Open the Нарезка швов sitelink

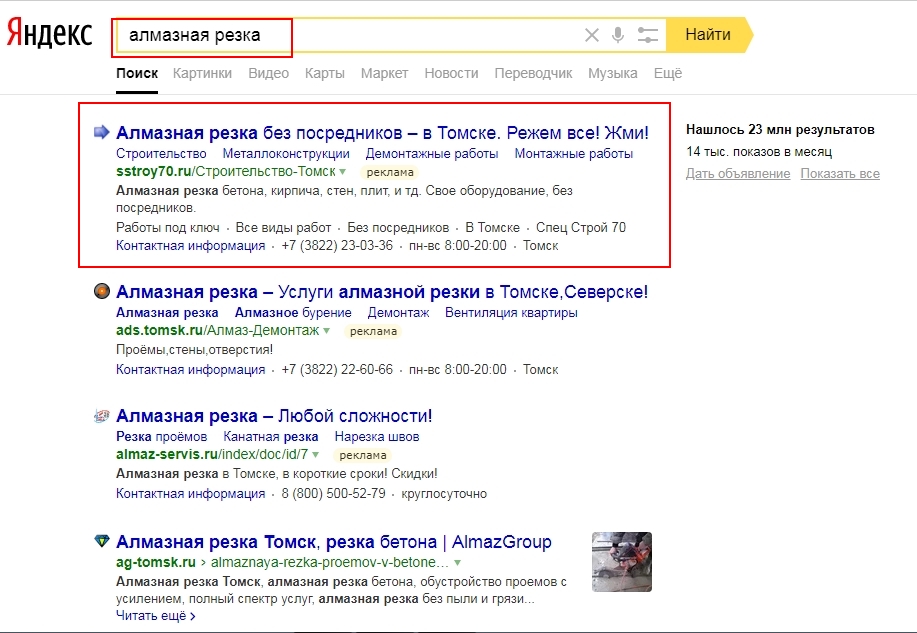(377, 436)
